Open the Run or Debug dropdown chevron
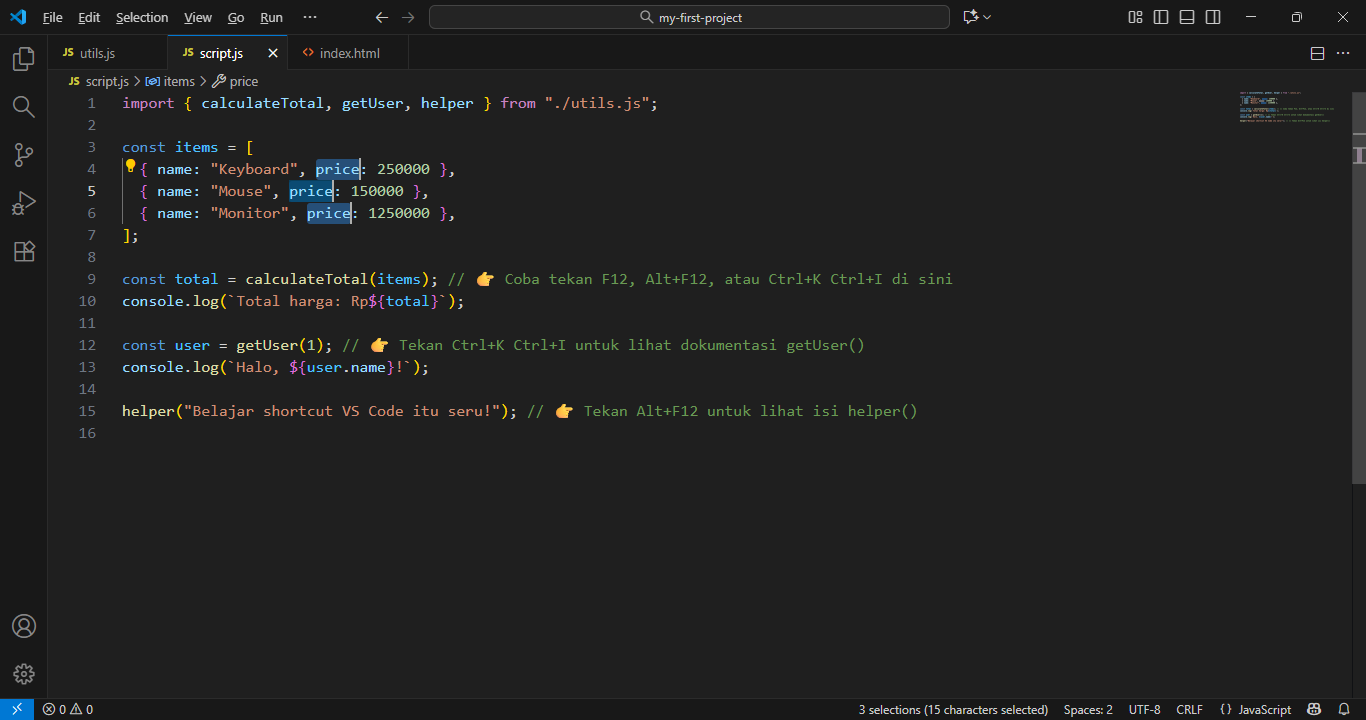 tap(988, 17)
